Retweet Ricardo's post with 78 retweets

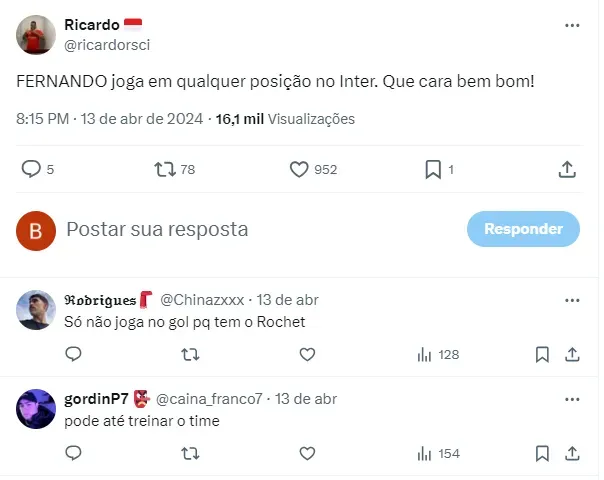[x=165, y=170]
